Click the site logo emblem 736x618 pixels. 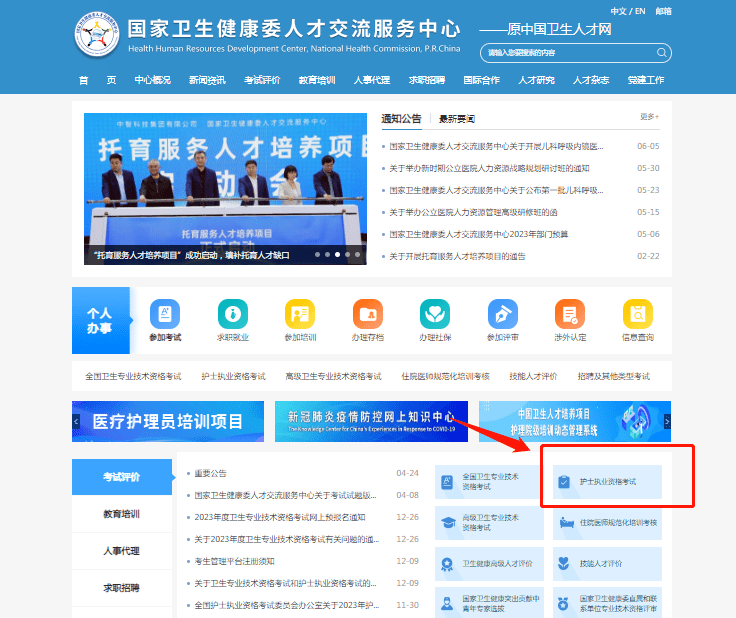coord(97,34)
